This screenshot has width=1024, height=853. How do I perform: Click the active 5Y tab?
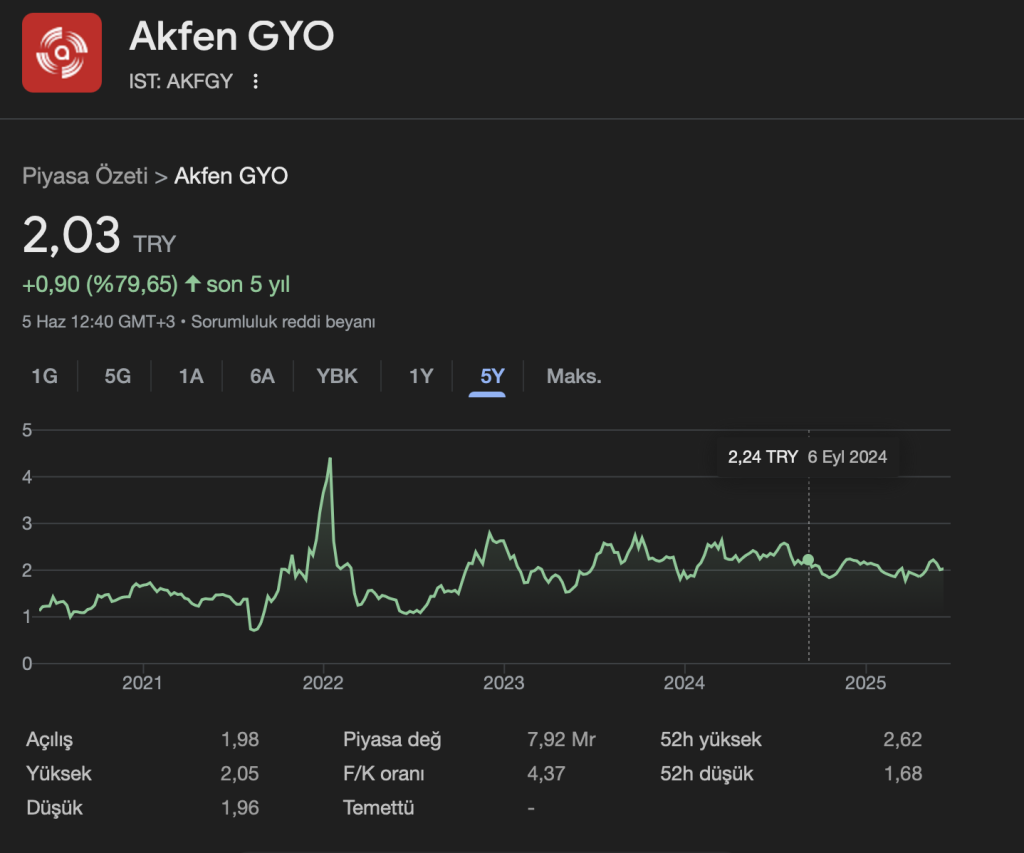[x=493, y=377]
